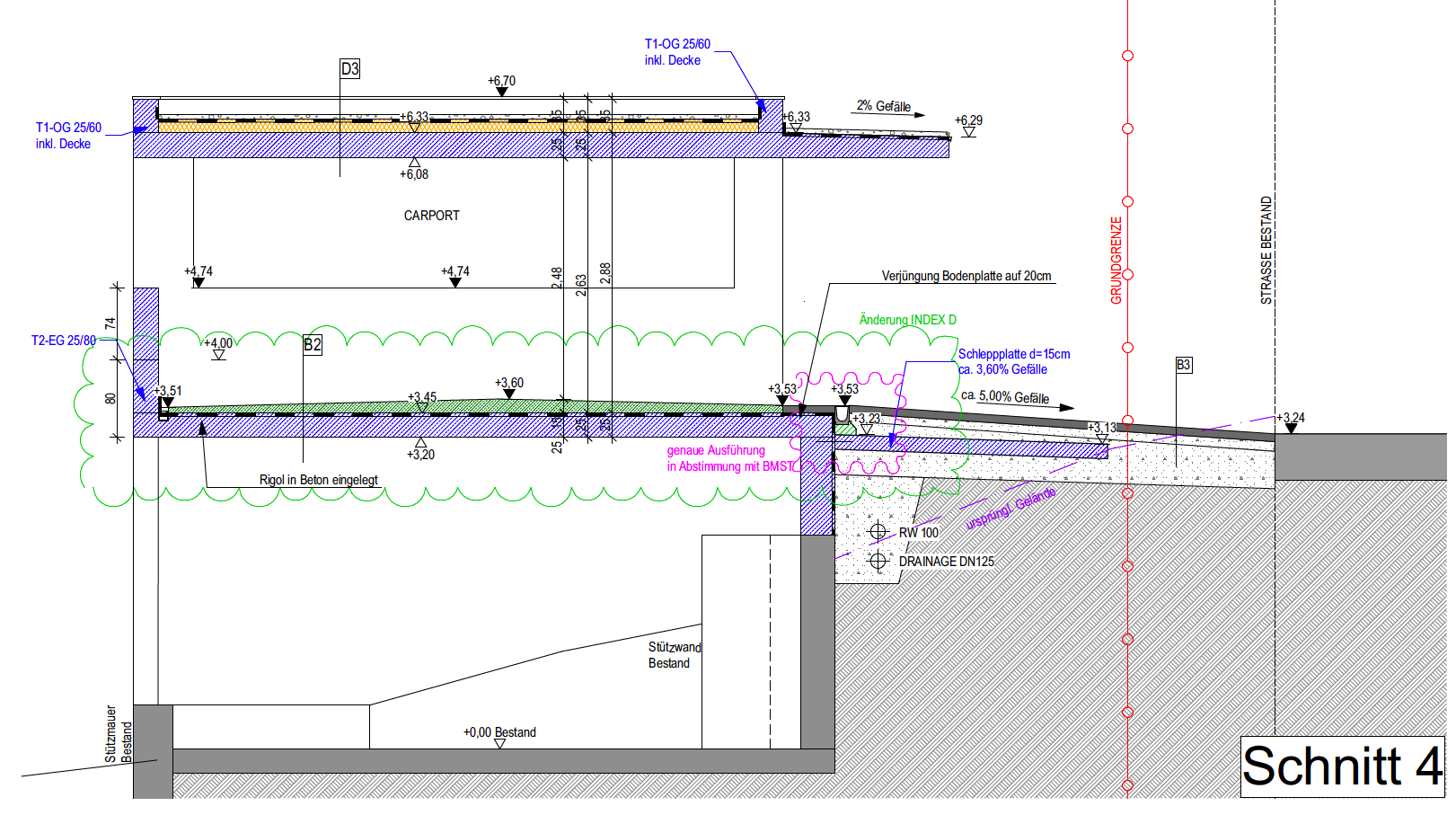This screenshot has height=815, width=1456.
Task: Select the D3 boxed reference tag
Action: (x=350, y=69)
